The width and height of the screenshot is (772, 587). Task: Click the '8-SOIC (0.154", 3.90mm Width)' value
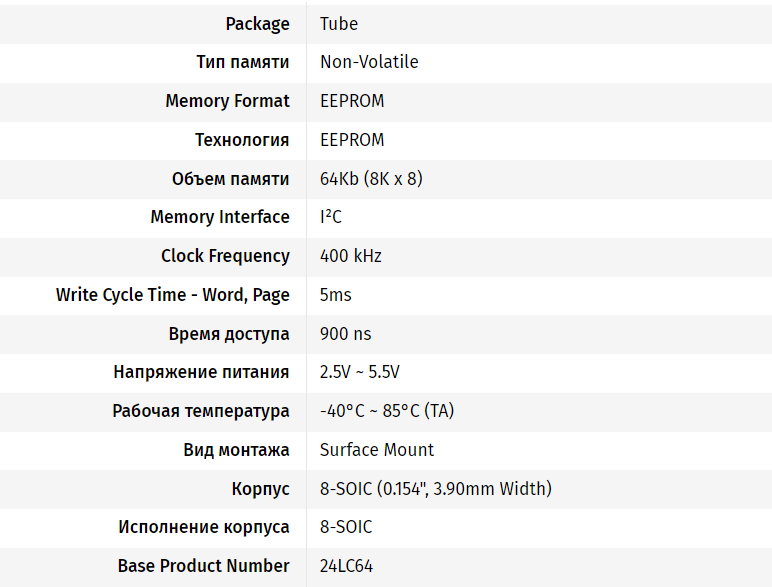pyautogui.click(x=436, y=489)
